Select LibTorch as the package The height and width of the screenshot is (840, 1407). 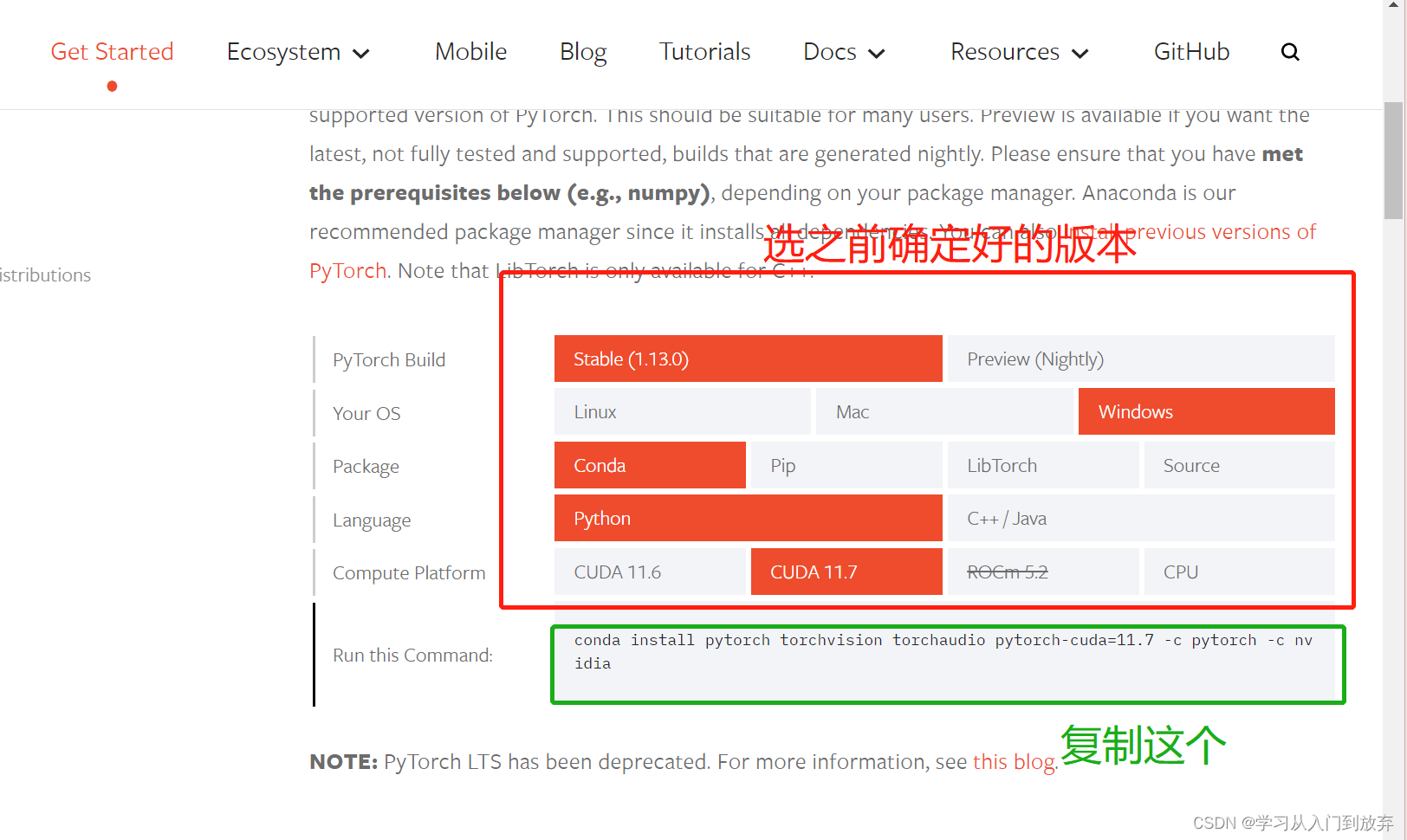tap(1043, 465)
